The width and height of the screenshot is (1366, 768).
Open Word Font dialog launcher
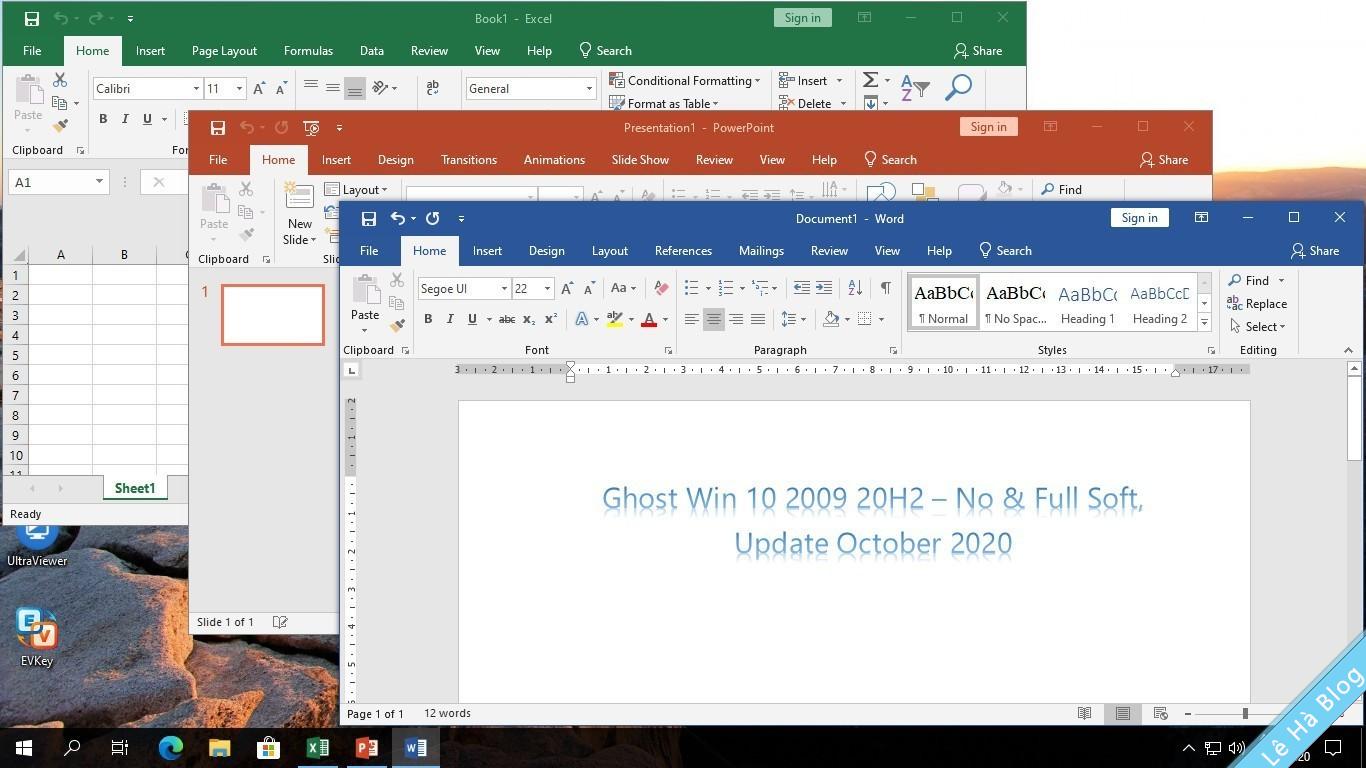click(668, 351)
